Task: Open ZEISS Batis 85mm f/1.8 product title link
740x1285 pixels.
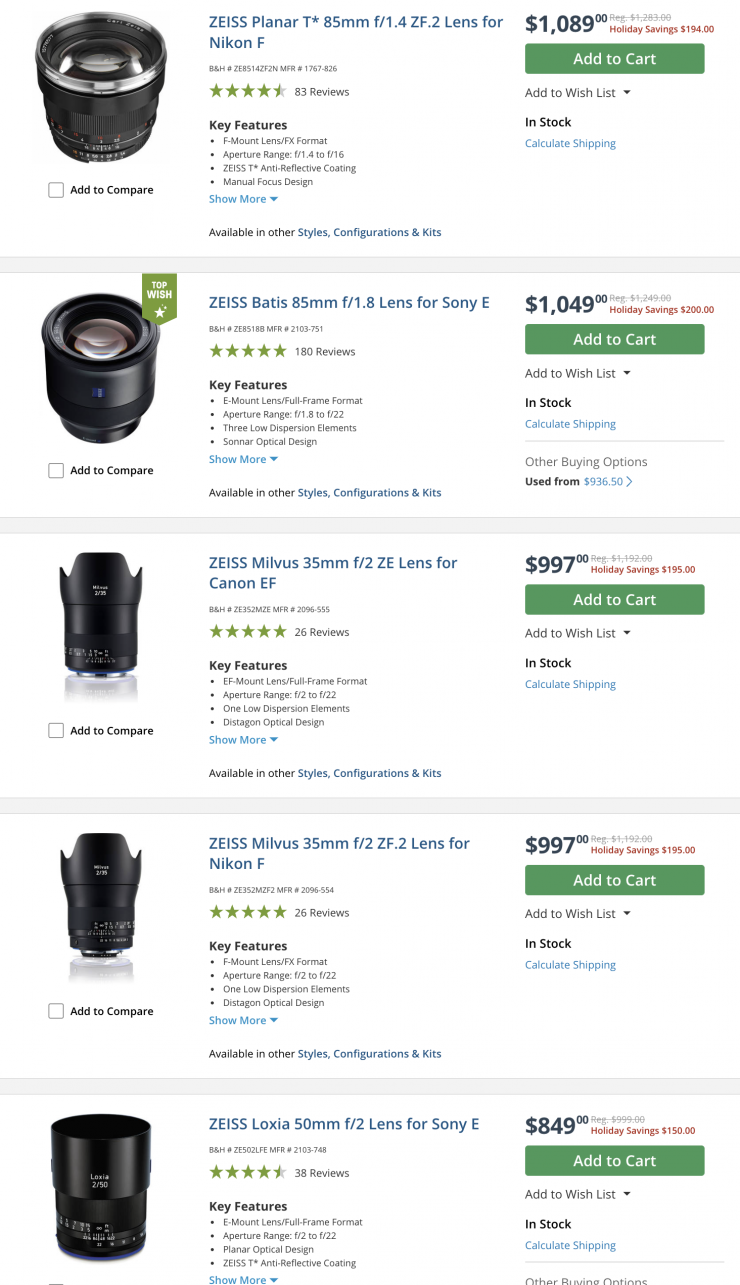Action: coord(349,302)
